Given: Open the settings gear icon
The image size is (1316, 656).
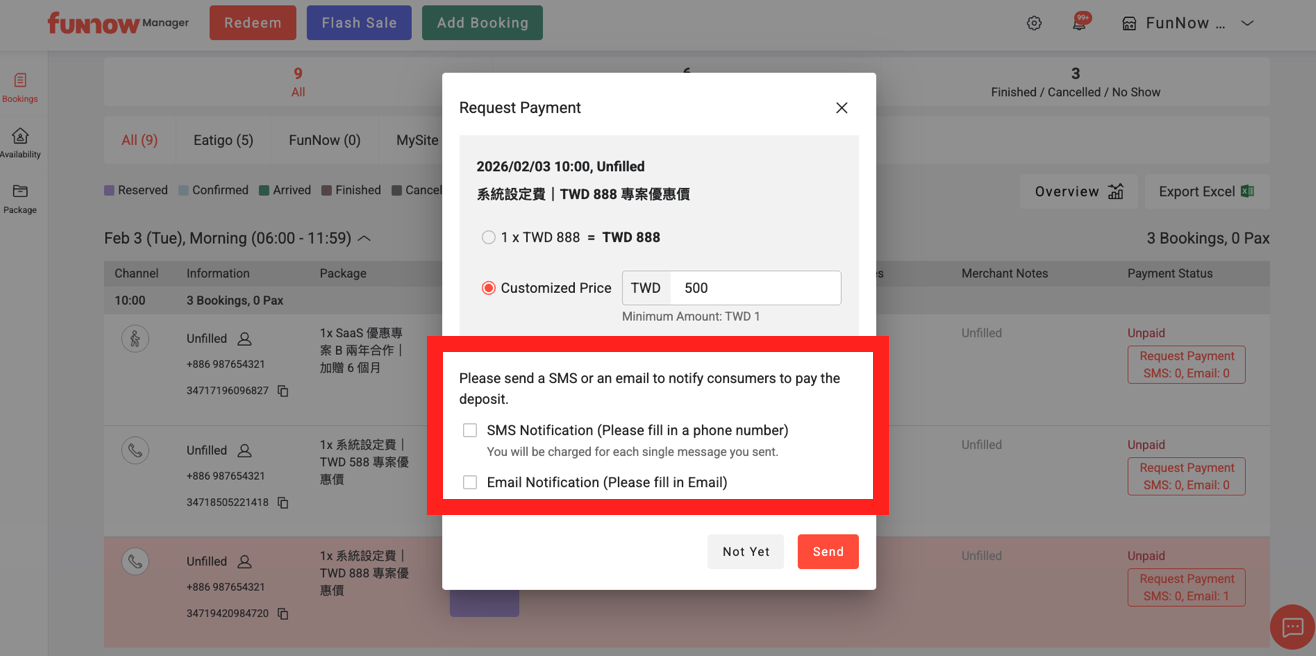Looking at the screenshot, I should pyautogui.click(x=1034, y=23).
